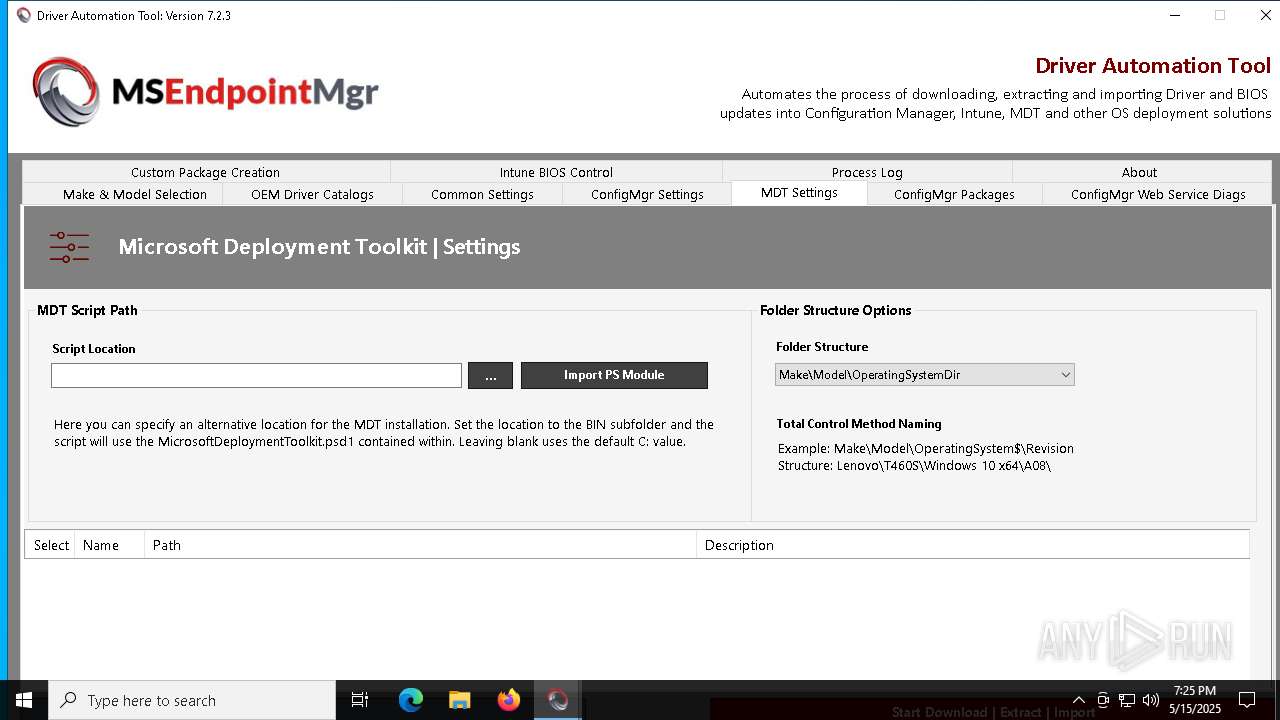Image resolution: width=1280 pixels, height=720 pixels.
Task: Click the app icon in title bar
Action: 24,15
